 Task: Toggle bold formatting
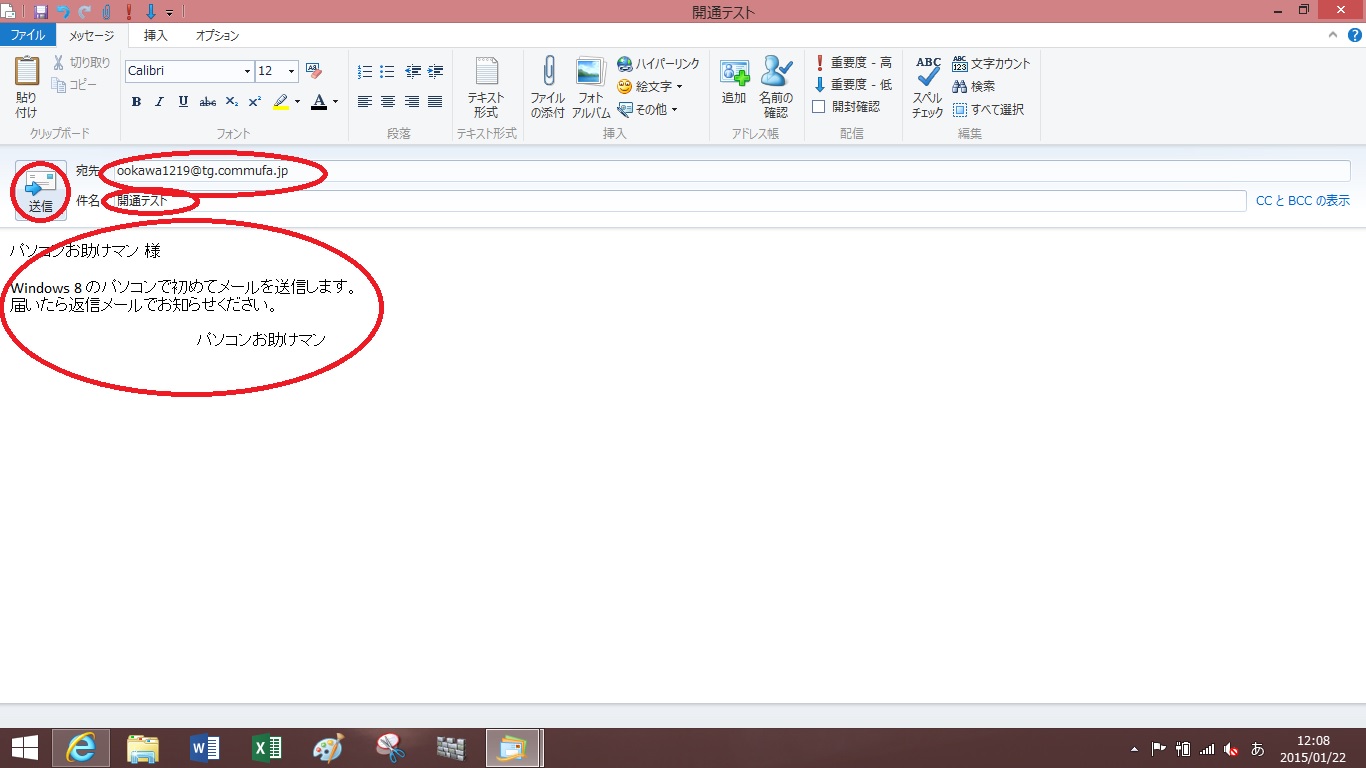pos(136,101)
